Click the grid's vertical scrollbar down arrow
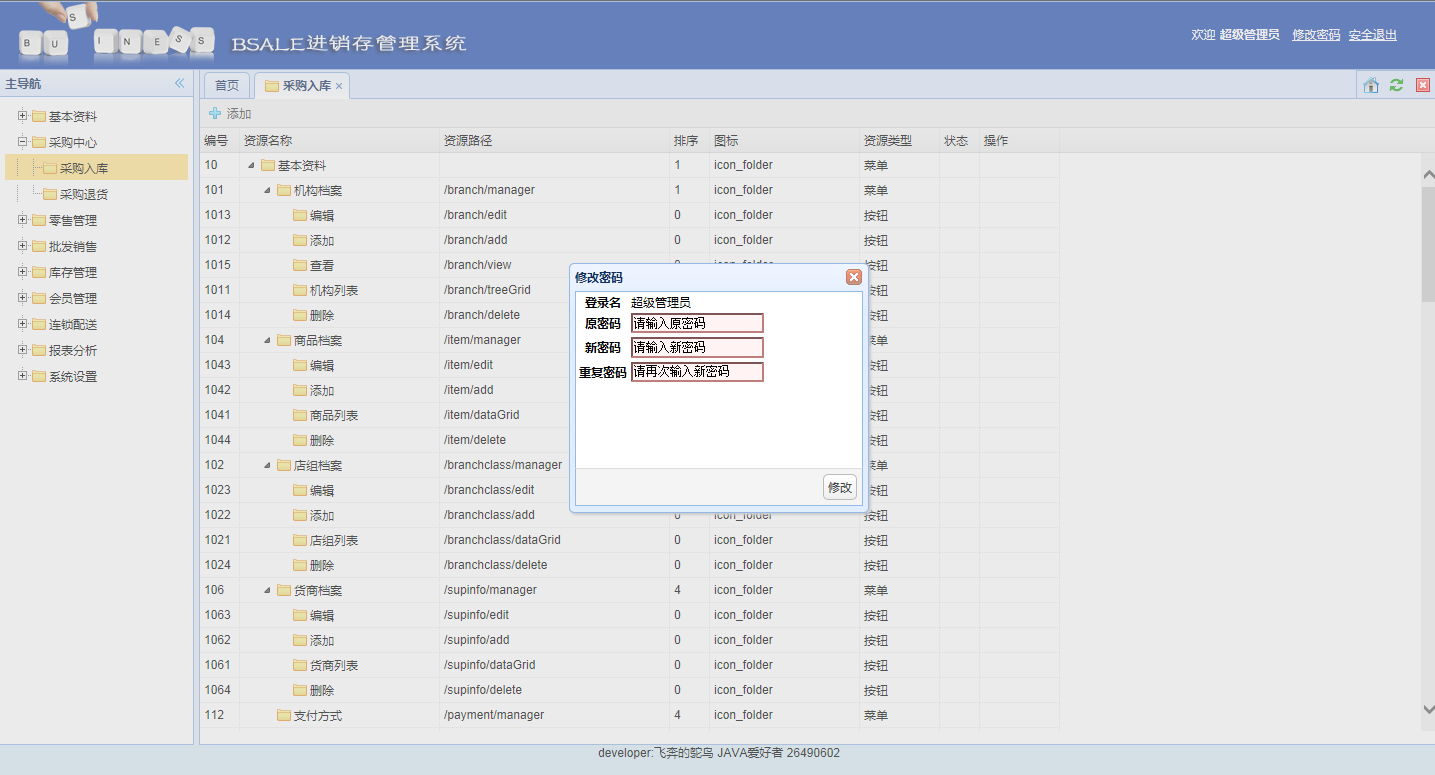This screenshot has width=1435, height=775. click(x=1428, y=709)
